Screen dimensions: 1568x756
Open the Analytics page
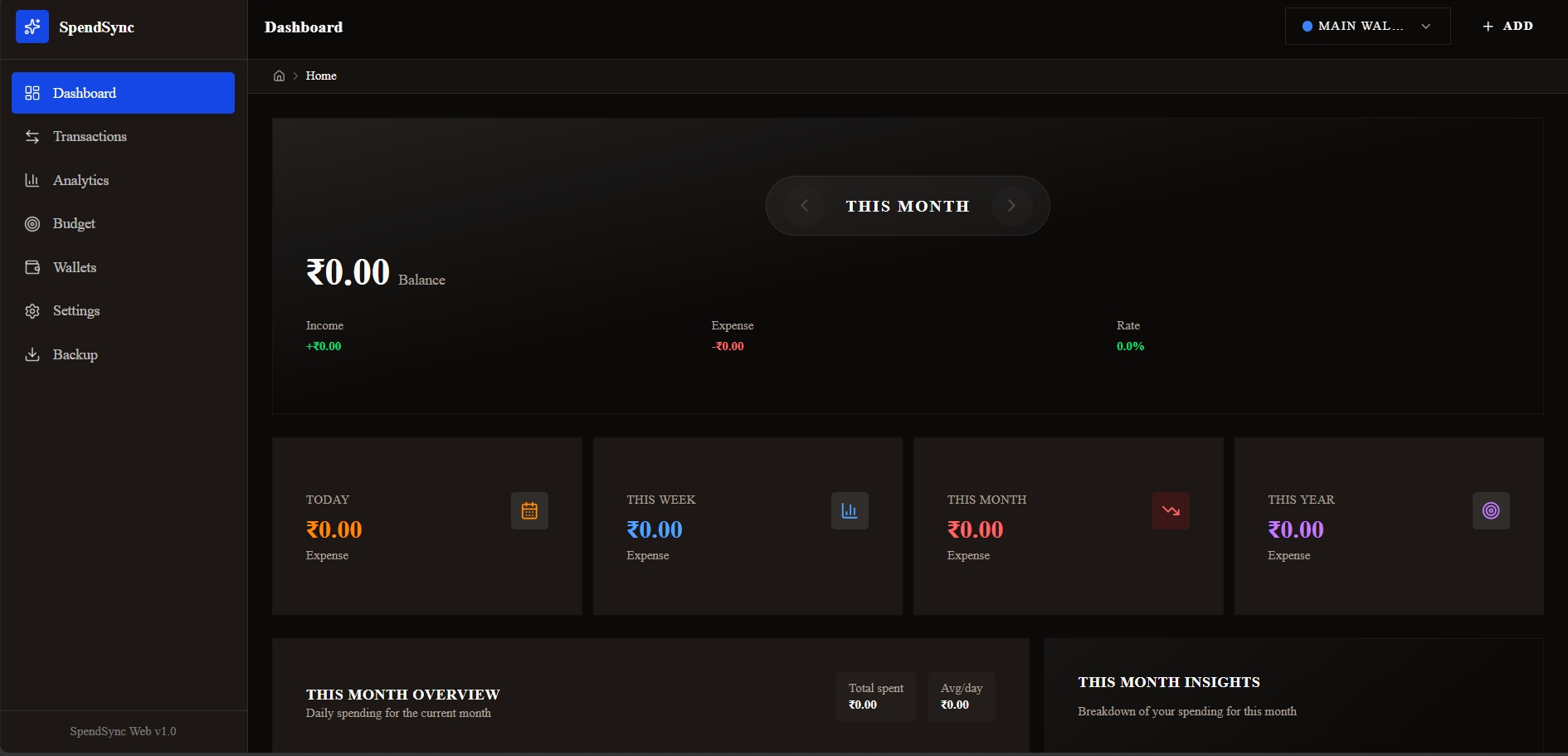tap(123, 180)
